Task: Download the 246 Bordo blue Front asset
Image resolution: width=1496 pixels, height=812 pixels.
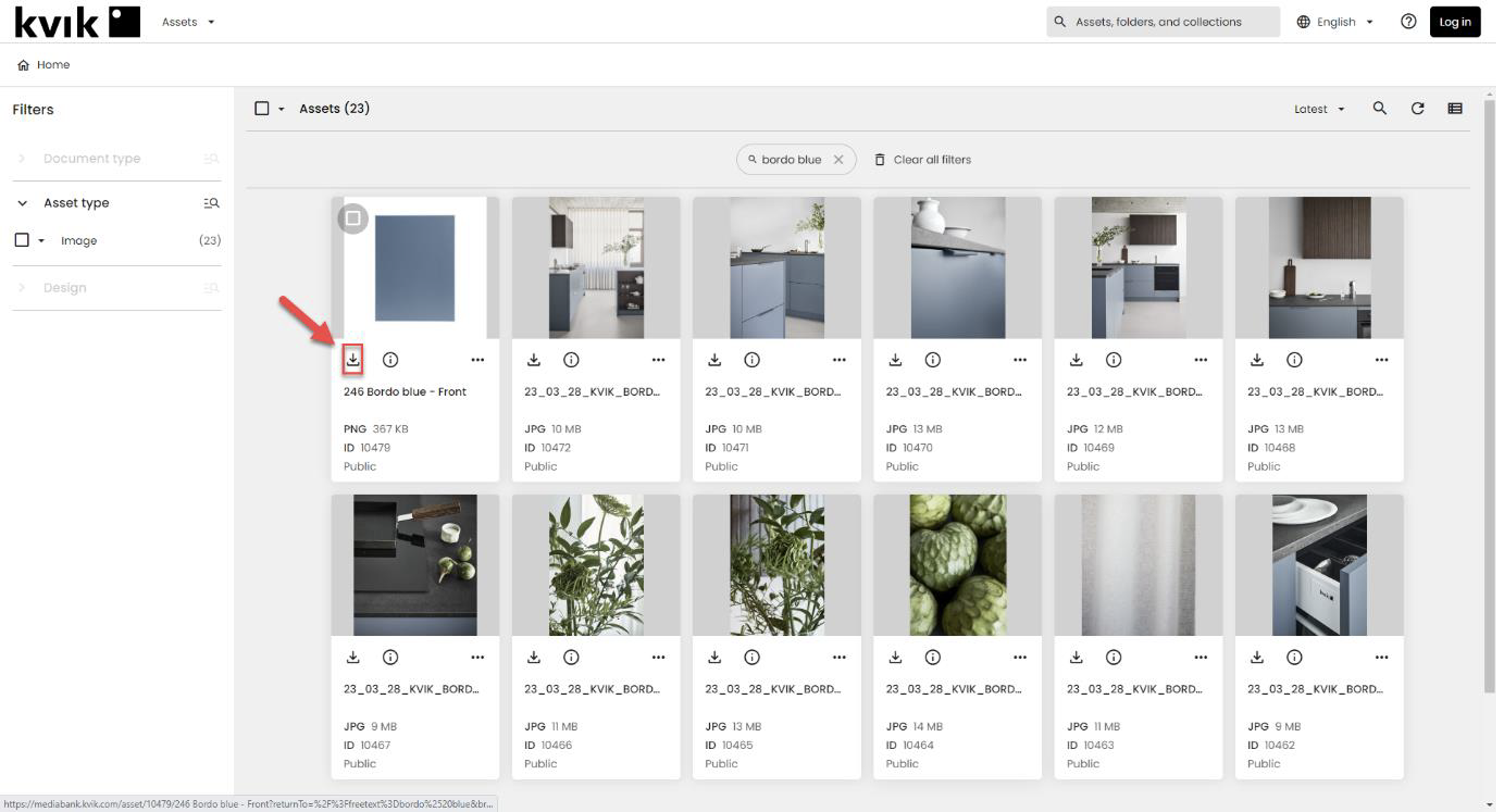Action: point(353,359)
